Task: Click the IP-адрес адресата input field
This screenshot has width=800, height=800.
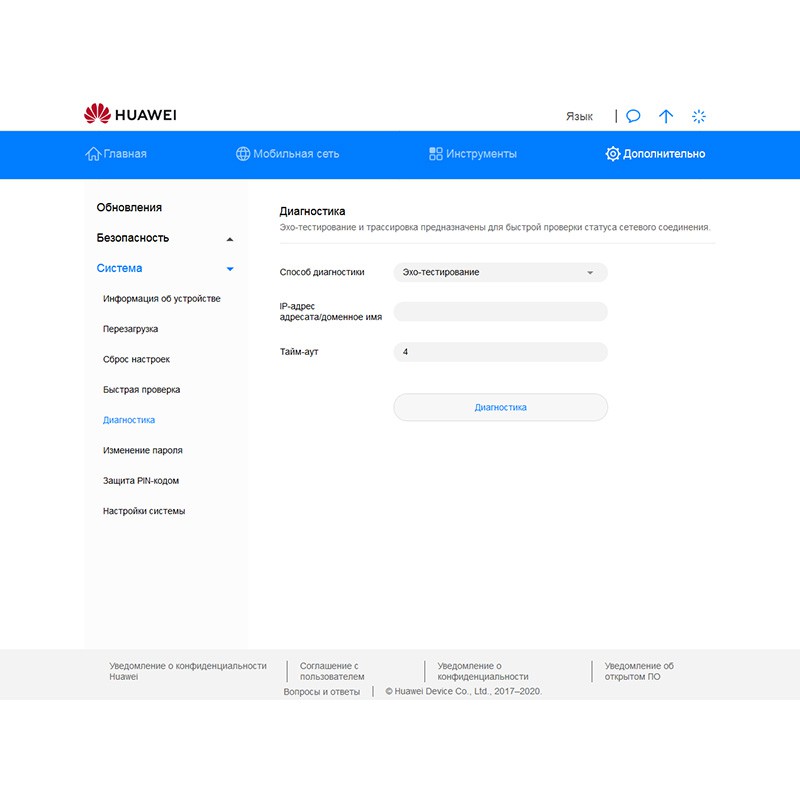Action: click(500, 312)
